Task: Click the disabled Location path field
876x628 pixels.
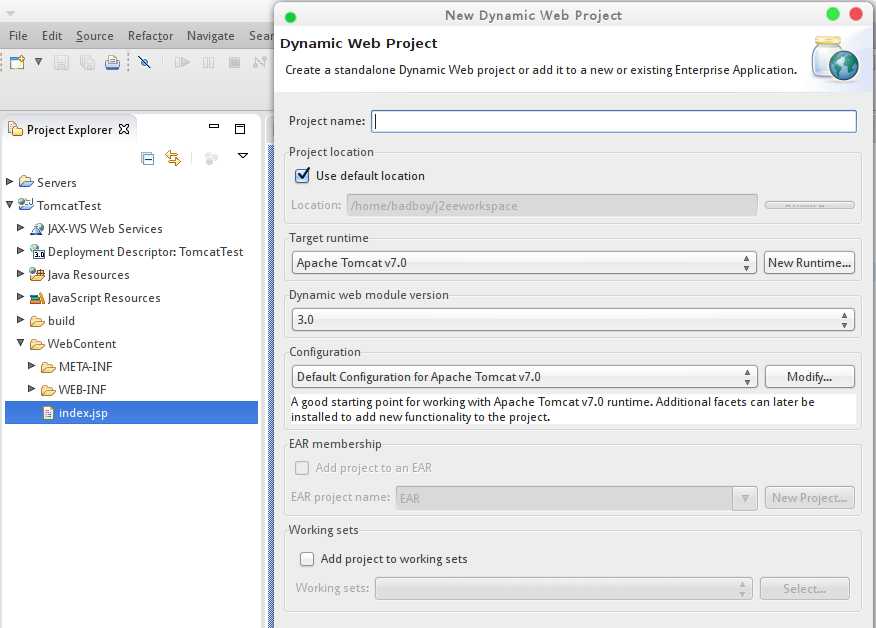Action: click(x=552, y=205)
